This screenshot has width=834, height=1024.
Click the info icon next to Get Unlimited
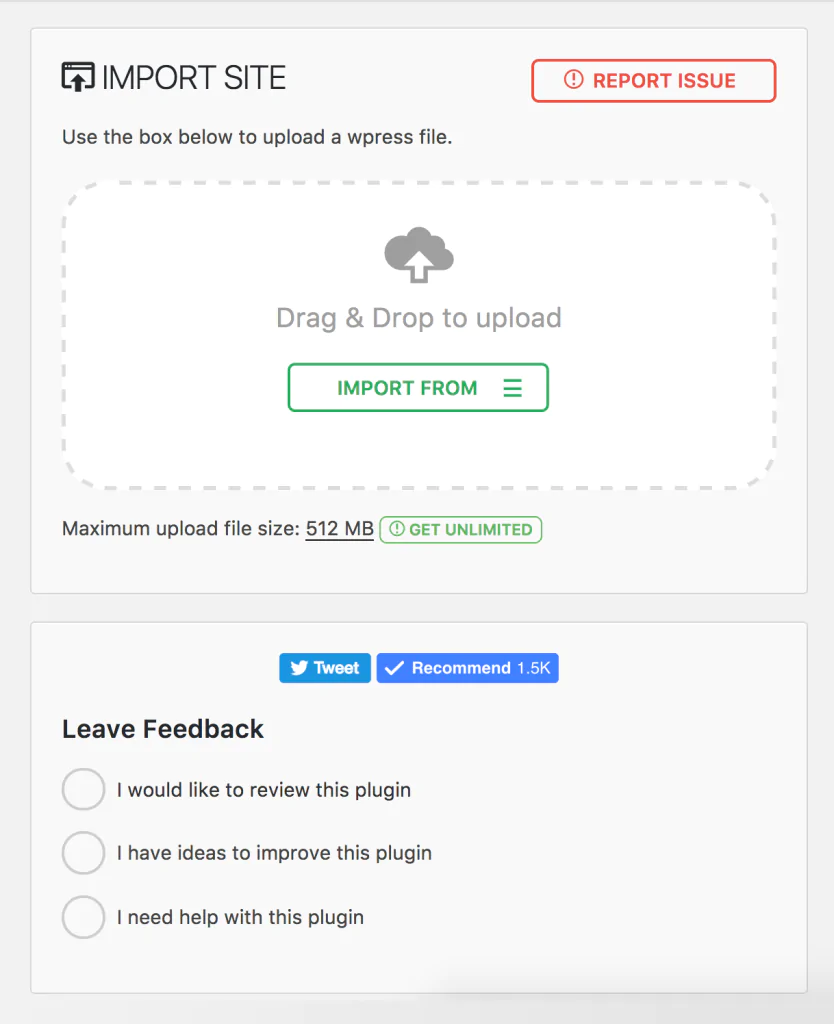(399, 530)
